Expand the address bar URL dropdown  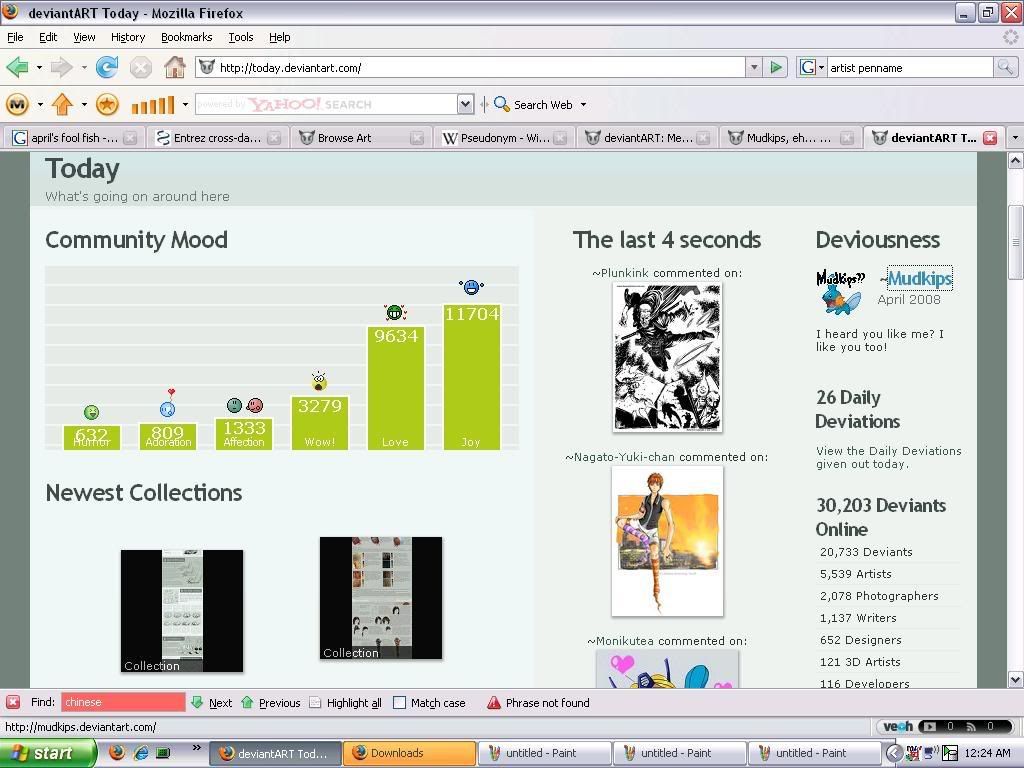click(754, 67)
